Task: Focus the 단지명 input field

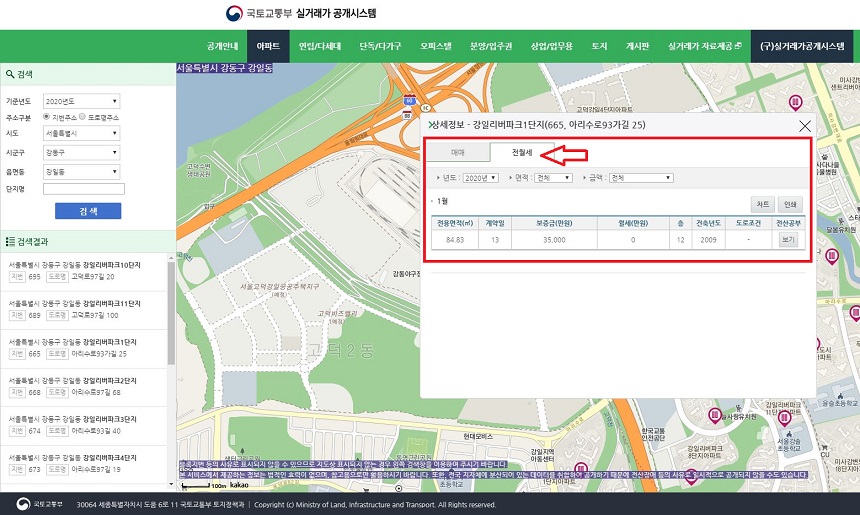Action: tap(84, 189)
